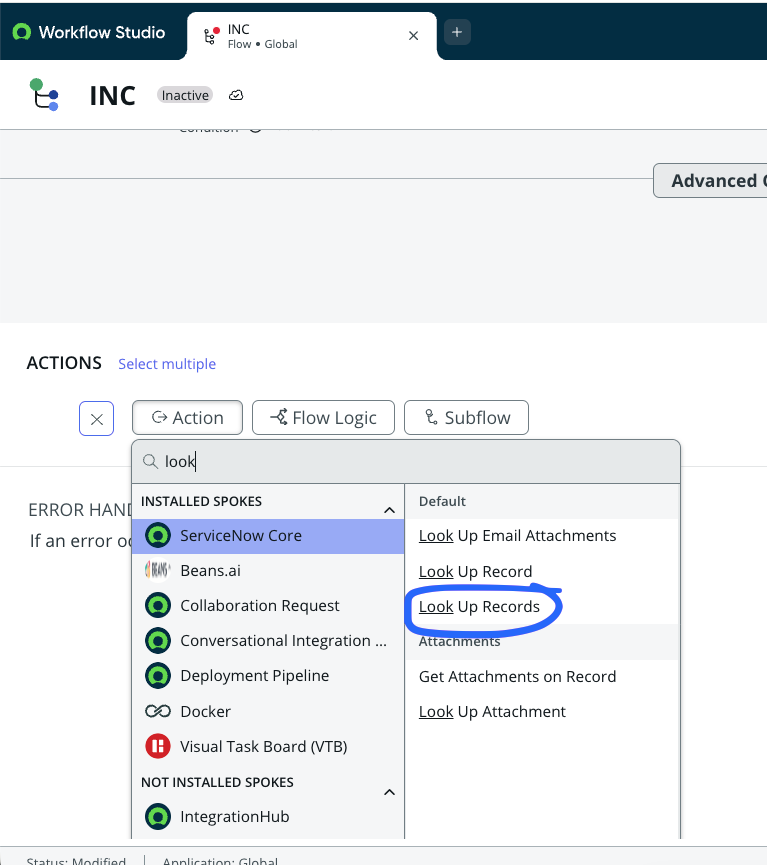Image resolution: width=767 pixels, height=865 pixels.
Task: Click the INC flow header icon
Action: [x=44, y=95]
